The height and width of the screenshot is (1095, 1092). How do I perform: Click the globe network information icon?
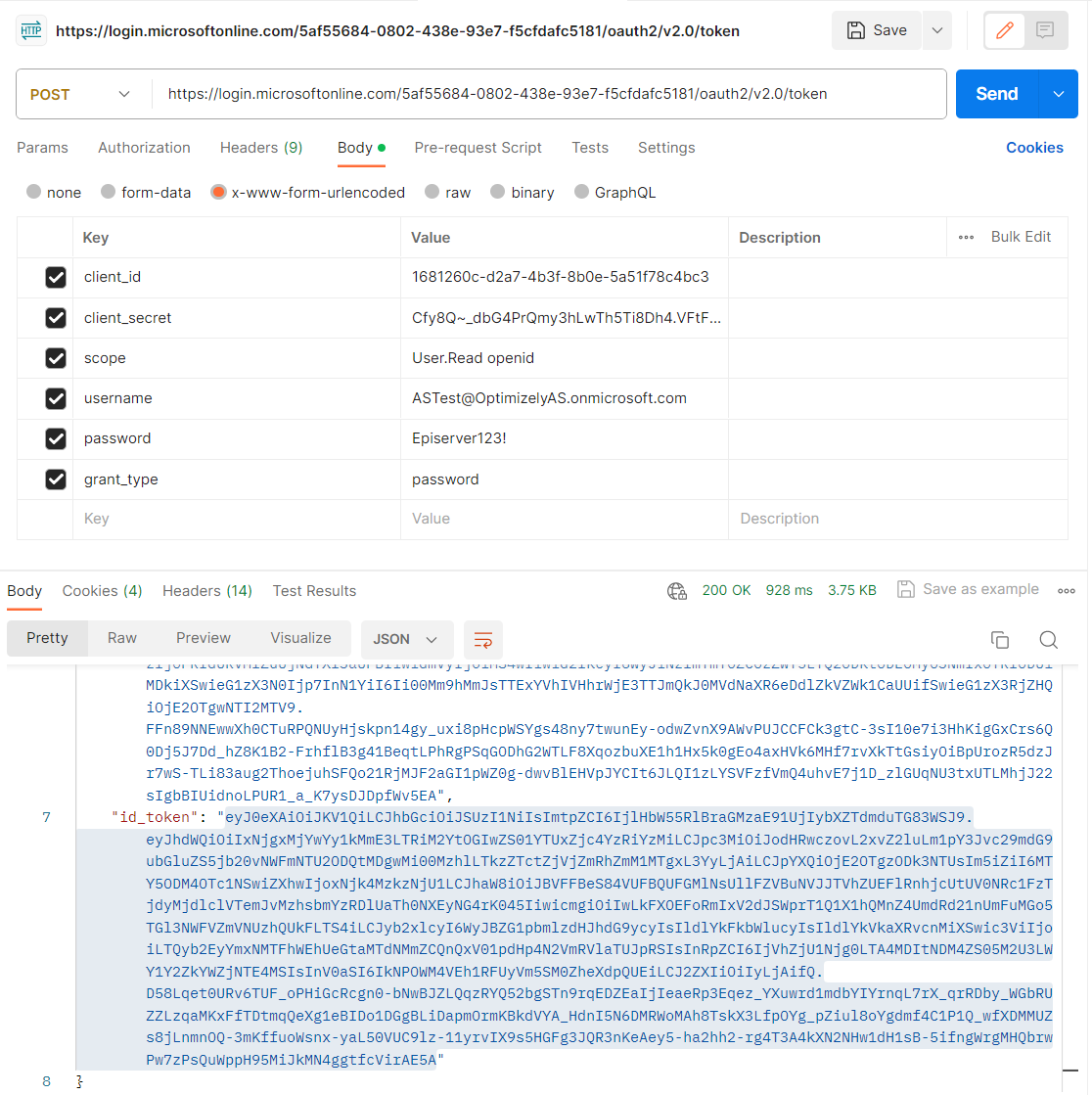coord(676,590)
